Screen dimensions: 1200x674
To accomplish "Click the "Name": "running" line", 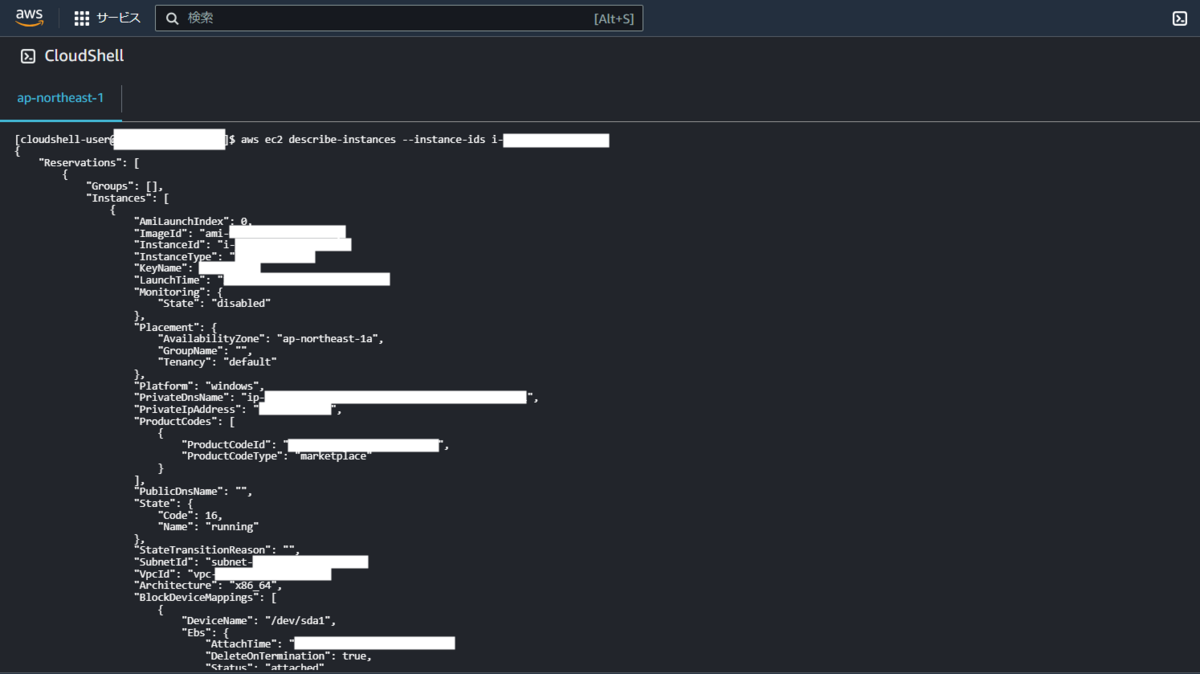I will 208,527.
